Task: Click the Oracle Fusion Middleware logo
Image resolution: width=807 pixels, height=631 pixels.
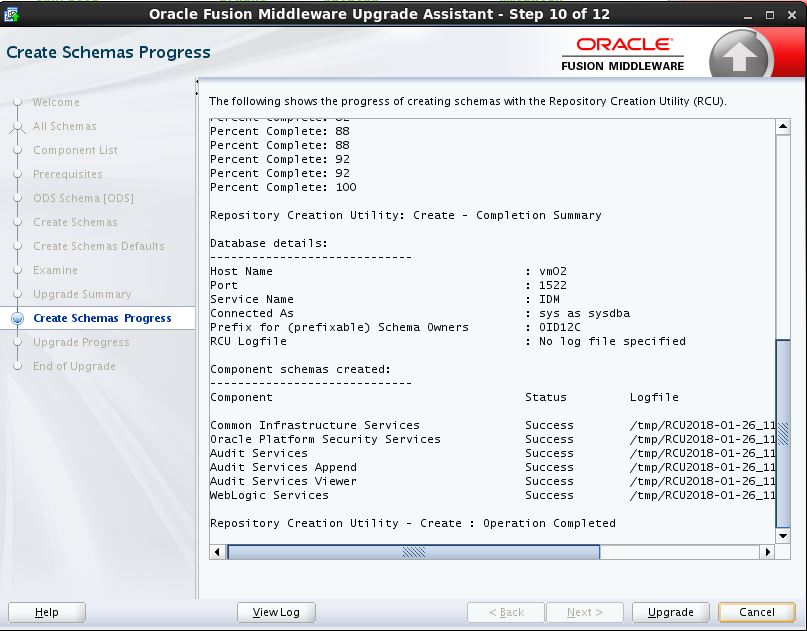Action: point(623,54)
